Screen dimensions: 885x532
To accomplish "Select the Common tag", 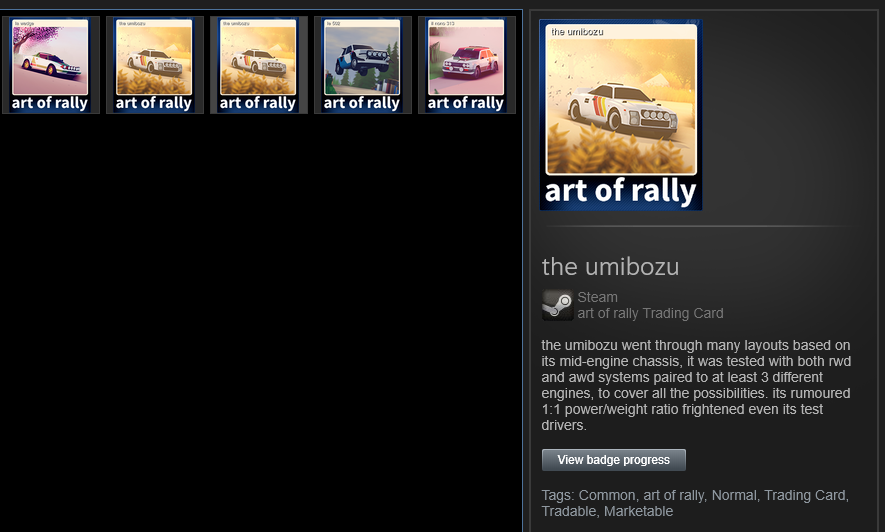I will [x=607, y=495].
